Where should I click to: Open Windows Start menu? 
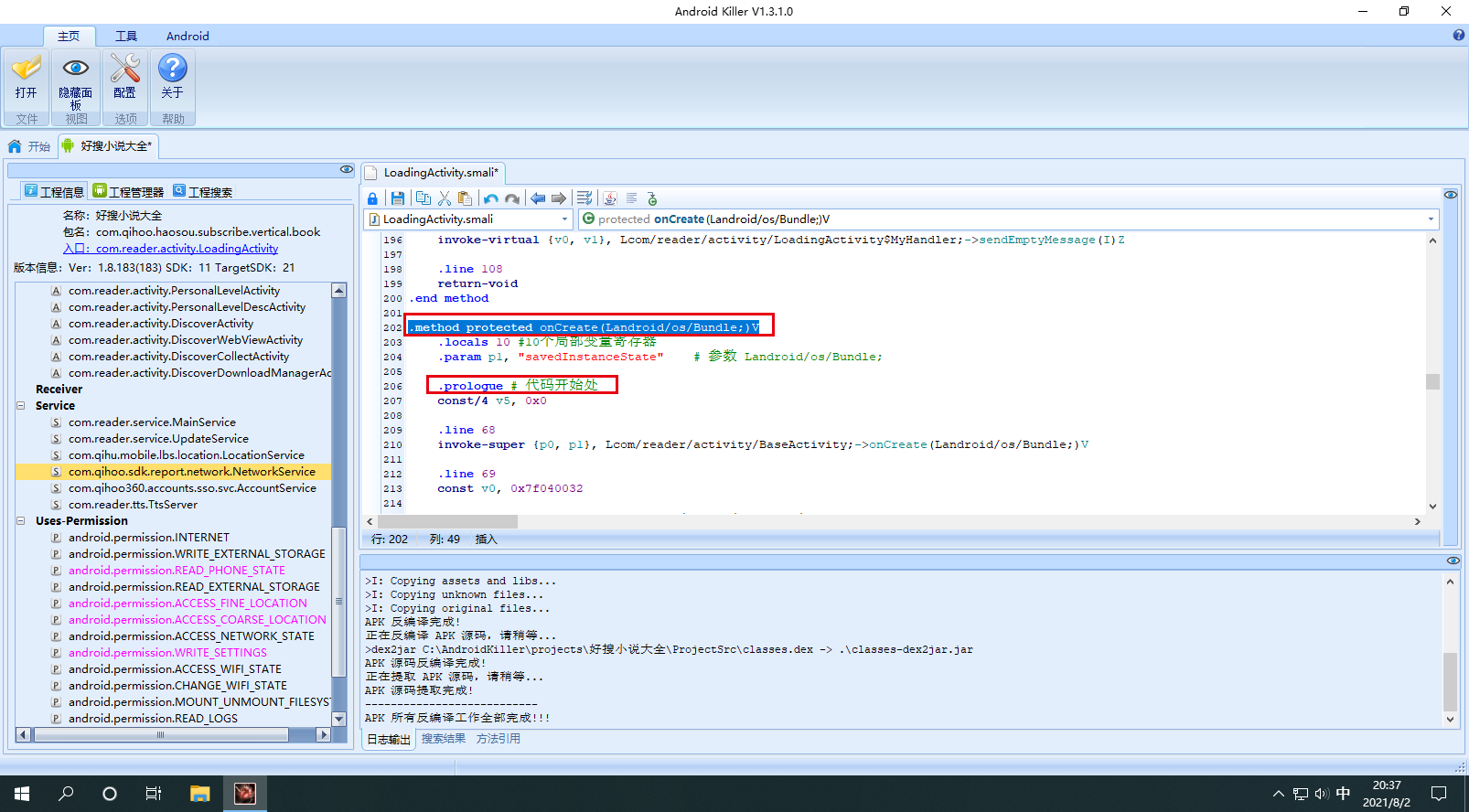coord(22,794)
